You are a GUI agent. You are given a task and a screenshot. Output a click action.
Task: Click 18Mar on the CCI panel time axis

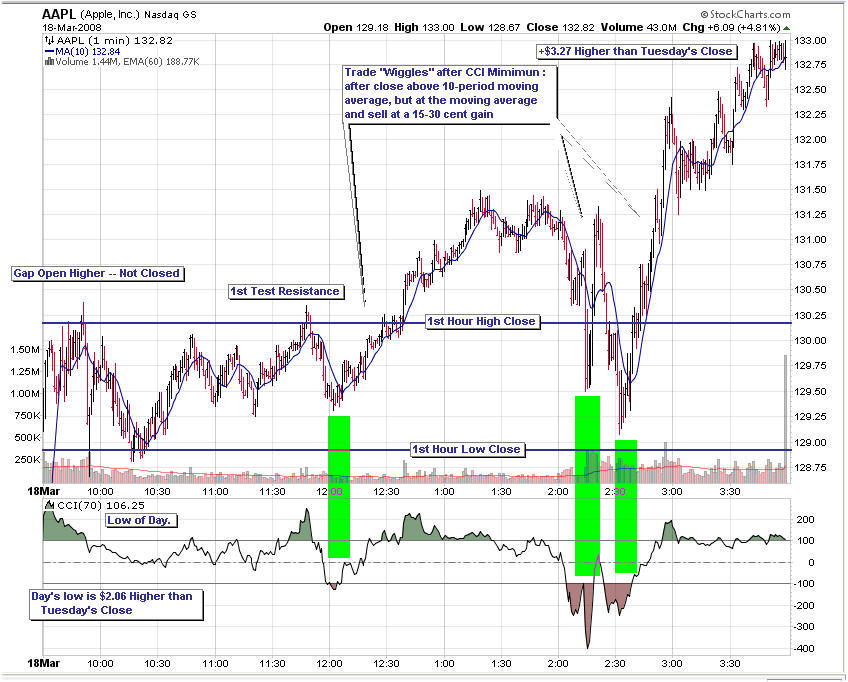point(44,663)
